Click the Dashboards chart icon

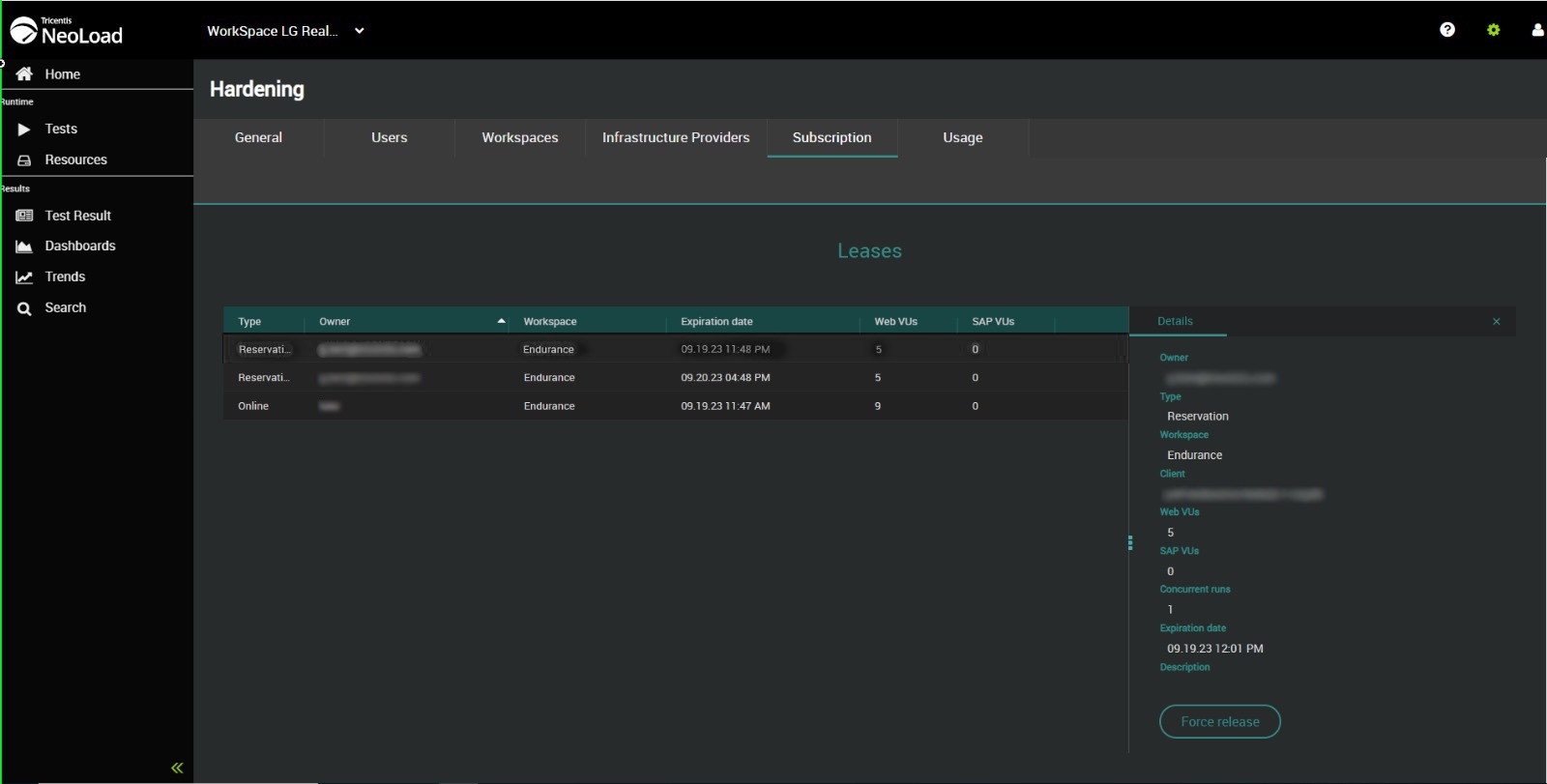24,247
